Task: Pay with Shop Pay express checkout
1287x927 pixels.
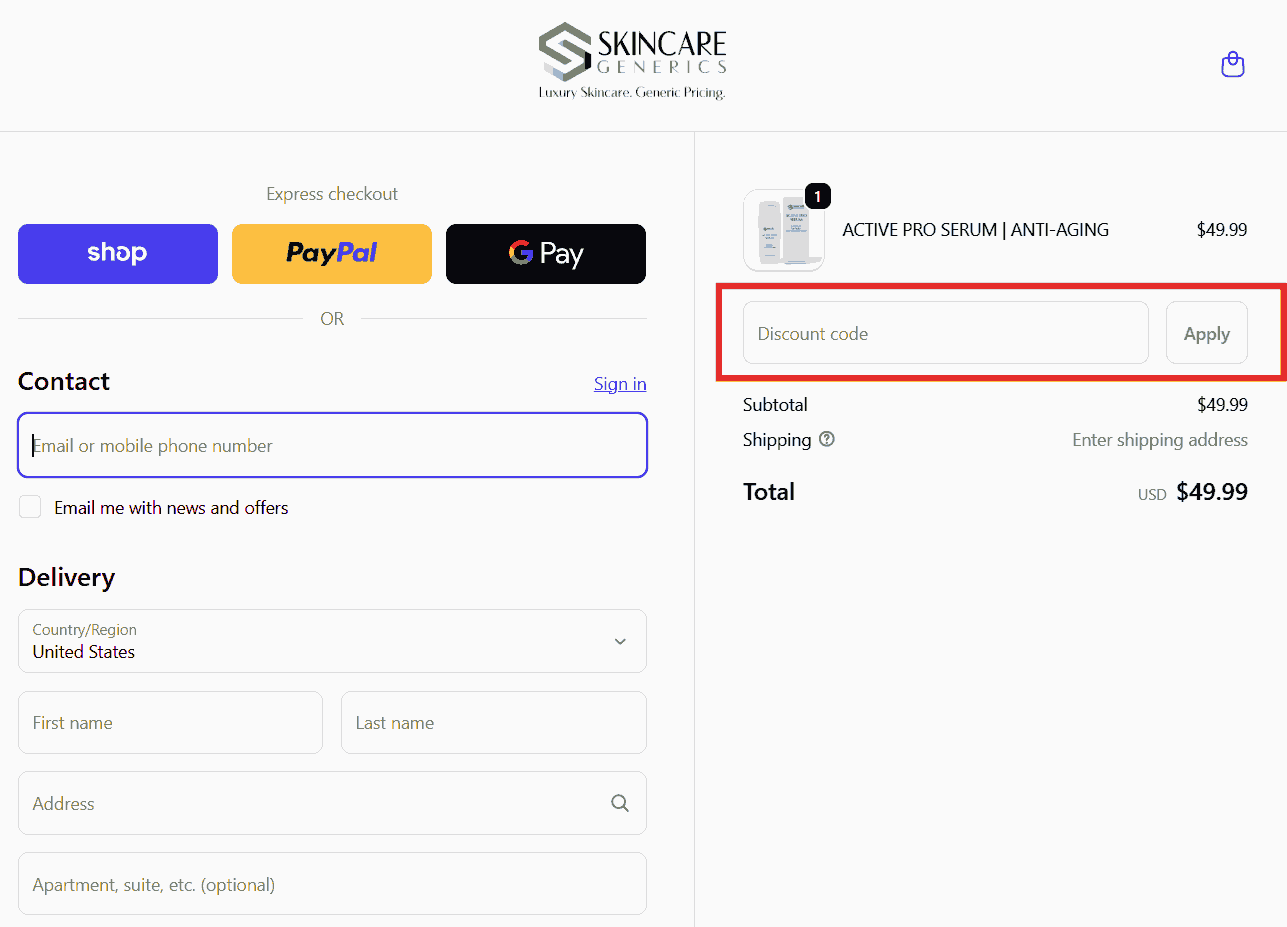Action: pos(118,254)
